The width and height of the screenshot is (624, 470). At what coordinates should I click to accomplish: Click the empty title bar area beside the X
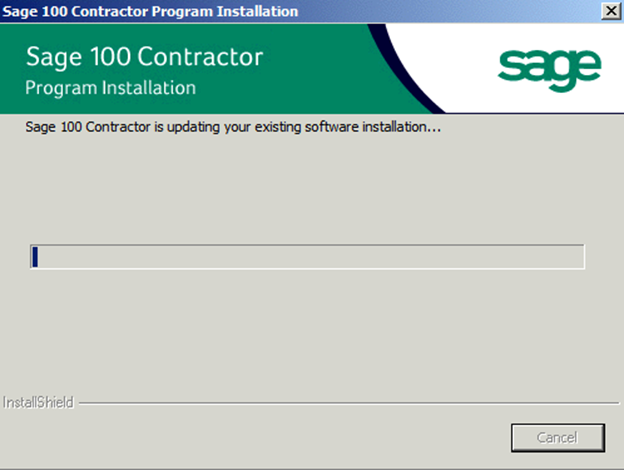tap(450, 11)
